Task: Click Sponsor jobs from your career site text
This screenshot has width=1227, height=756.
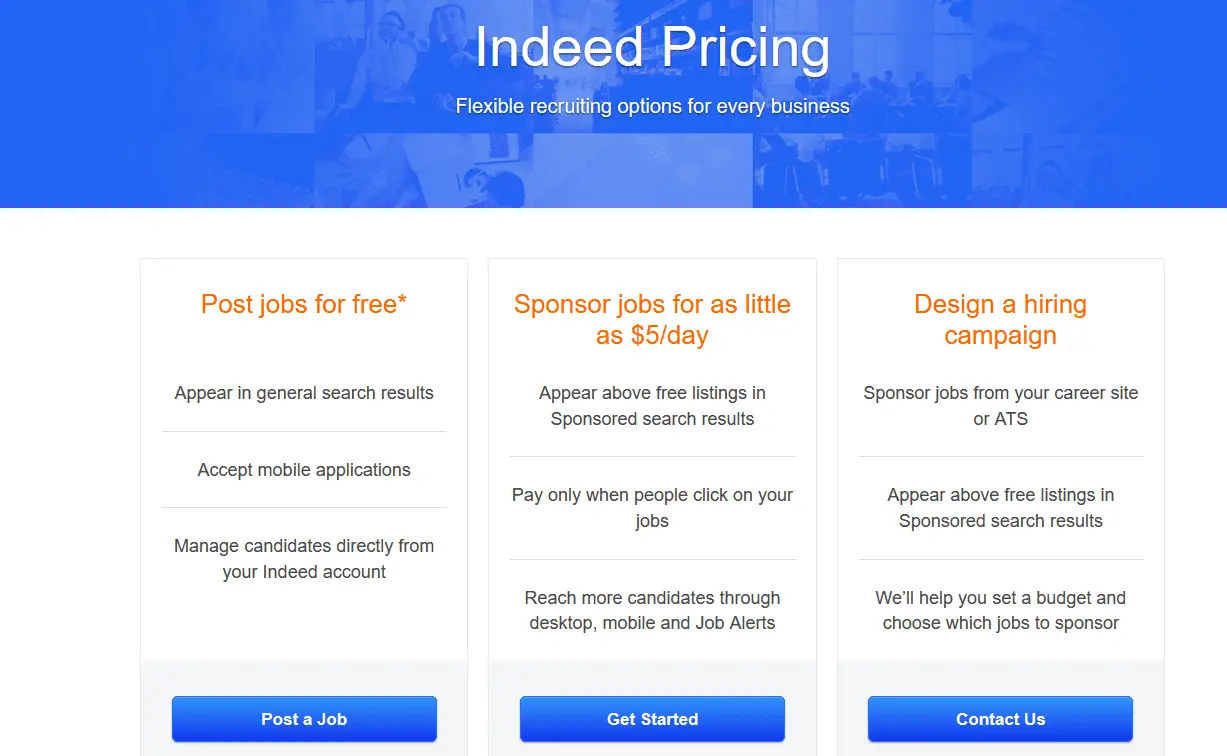Action: (x=1000, y=406)
